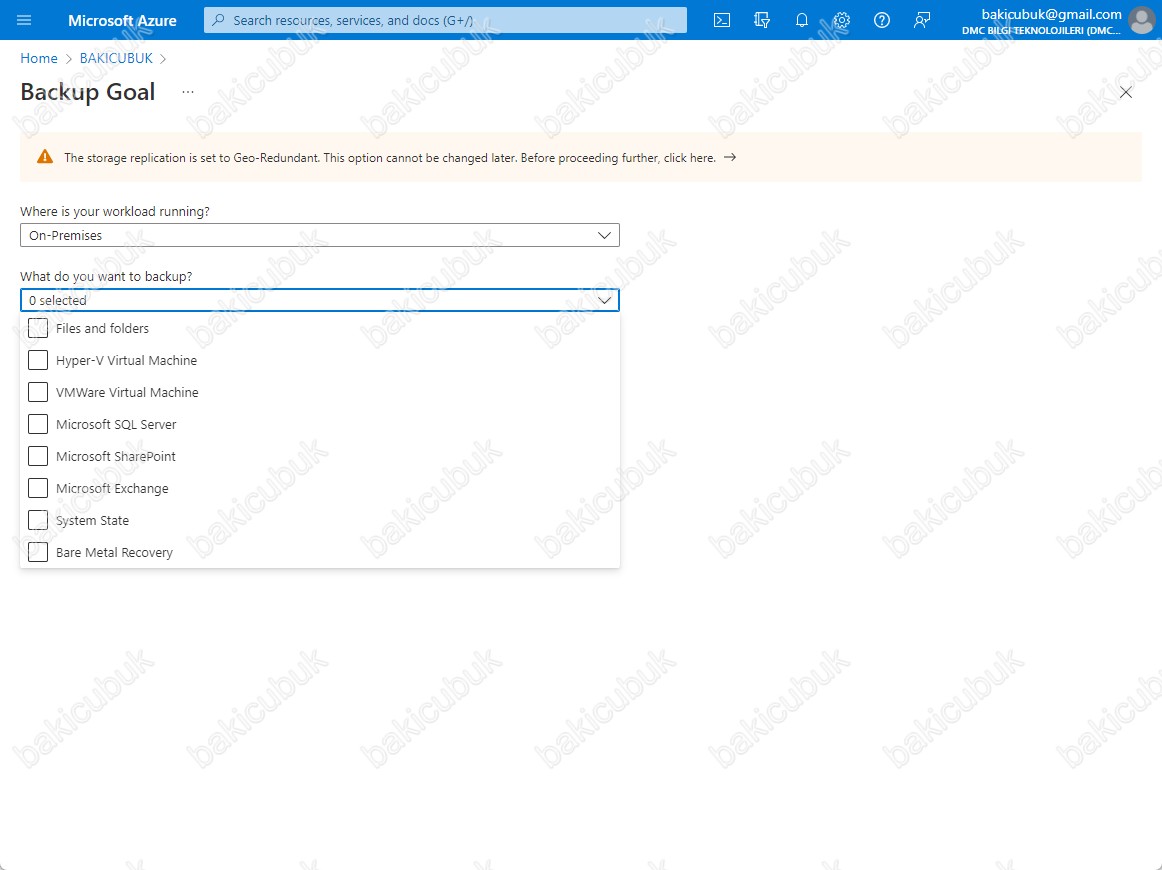Focus the search resources input field
The width and height of the screenshot is (1162, 870).
tap(445, 20)
